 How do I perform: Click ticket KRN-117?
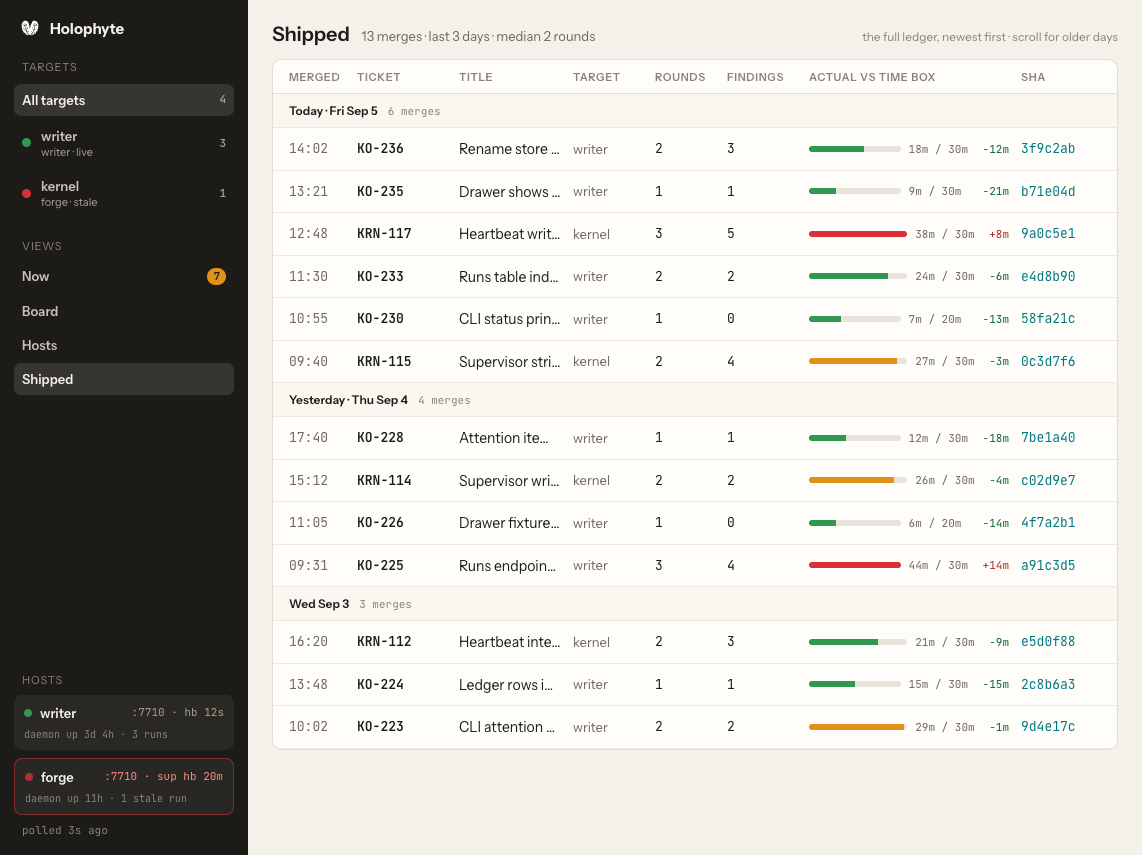tap(384, 234)
